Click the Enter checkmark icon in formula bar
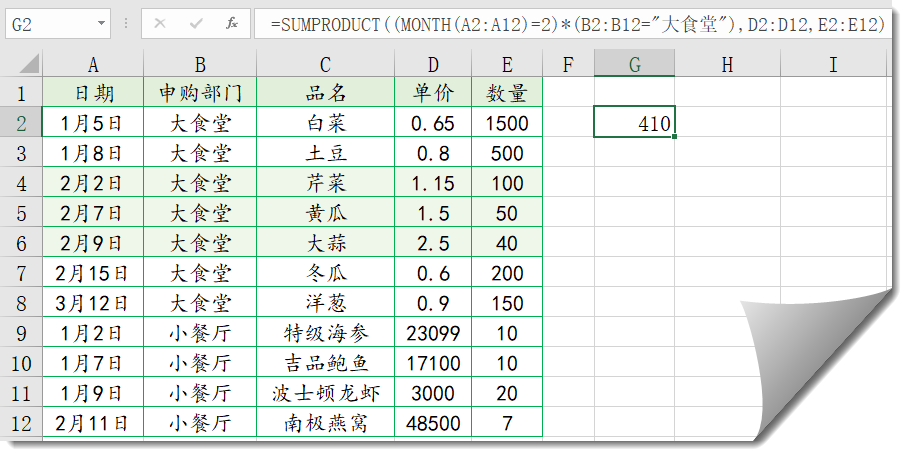Screen dimensions: 907x456 (x=196, y=24)
